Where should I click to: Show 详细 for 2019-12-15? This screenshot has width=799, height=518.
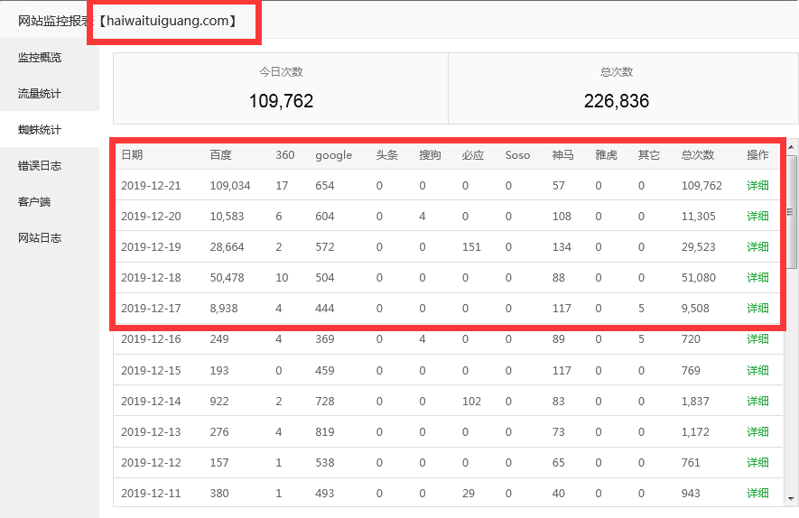758,370
